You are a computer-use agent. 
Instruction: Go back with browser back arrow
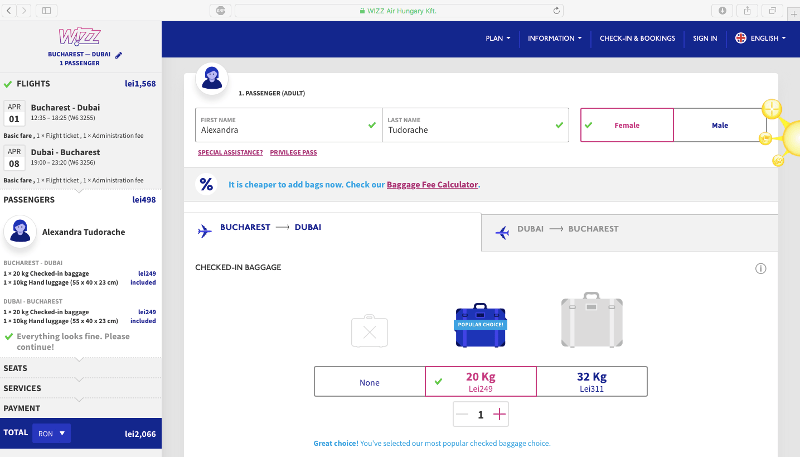[x=9, y=10]
